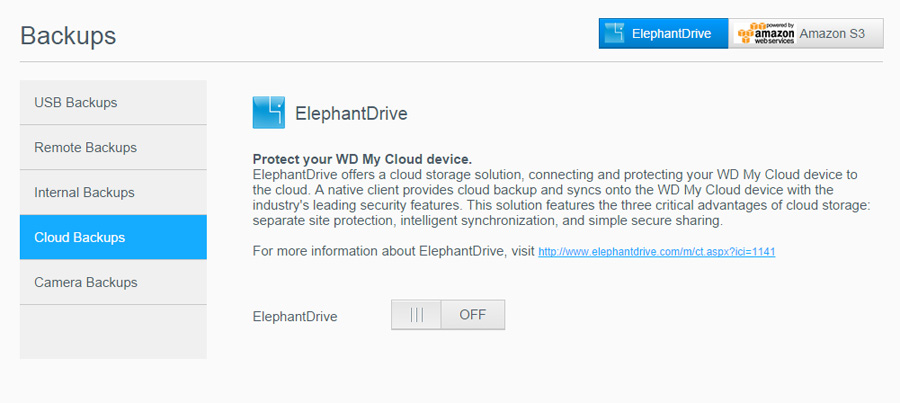The image size is (900, 403).
Task: Click the toggle's grip handle with vertical bars
Action: click(417, 315)
